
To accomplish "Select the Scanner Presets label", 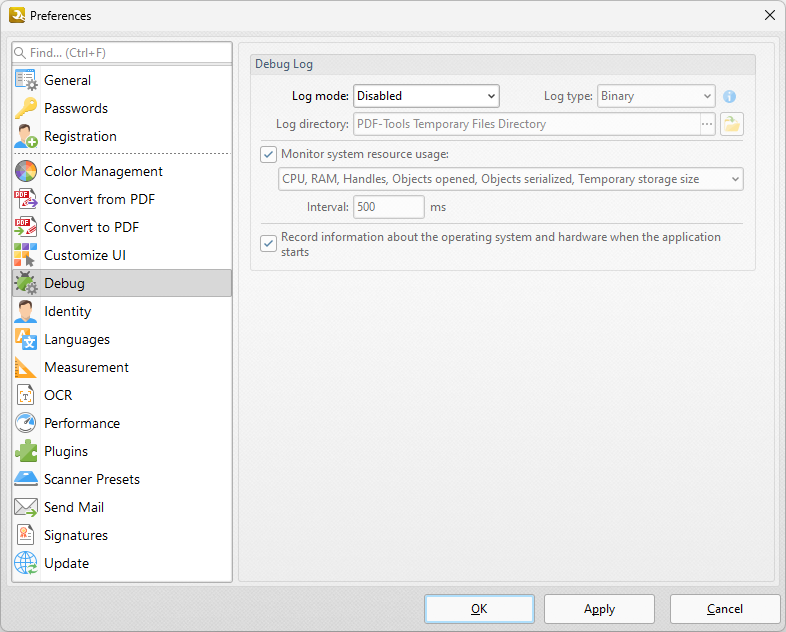I will pyautogui.click(x=92, y=480).
